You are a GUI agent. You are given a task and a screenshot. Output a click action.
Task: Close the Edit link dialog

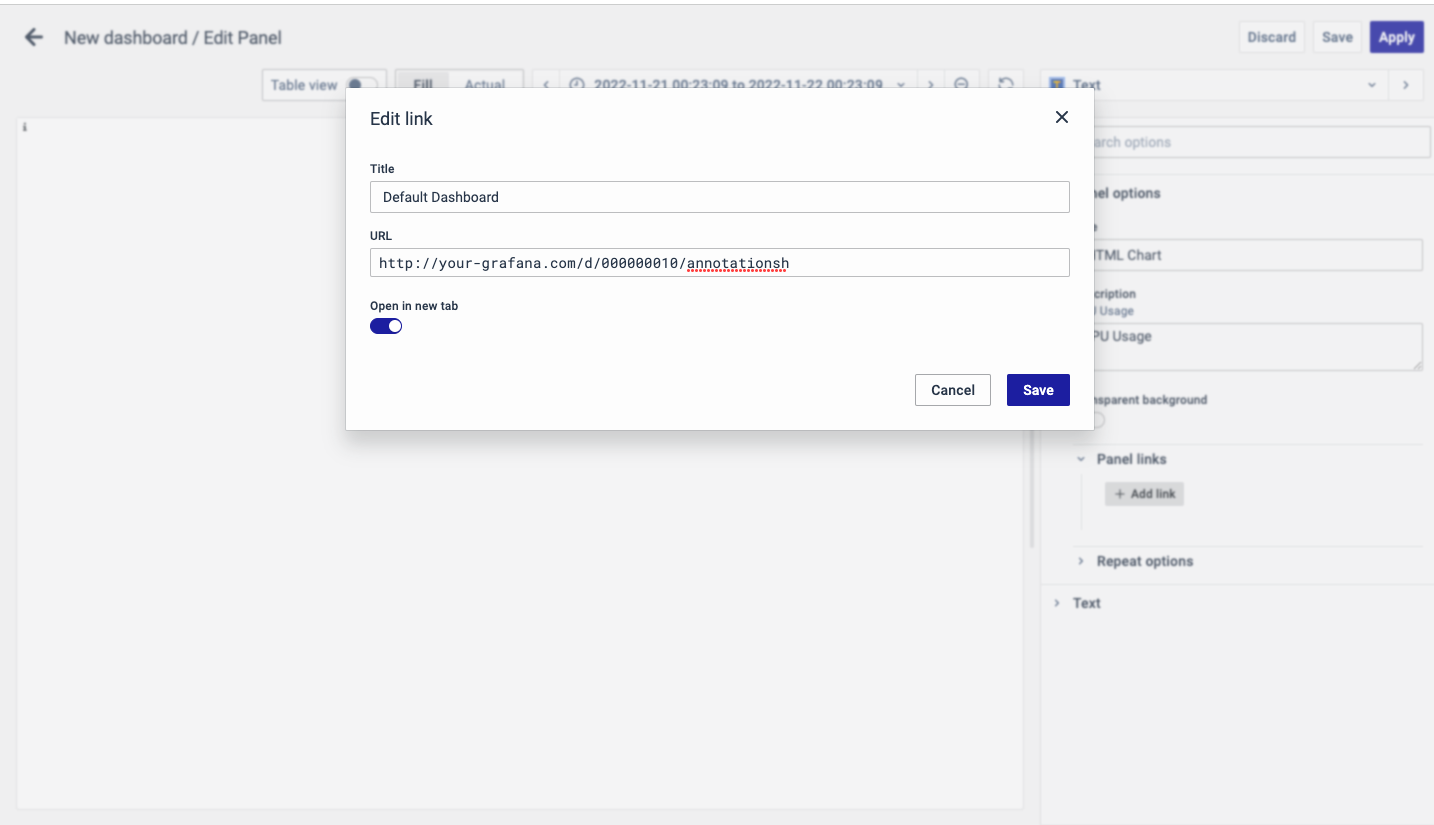coord(1061,117)
